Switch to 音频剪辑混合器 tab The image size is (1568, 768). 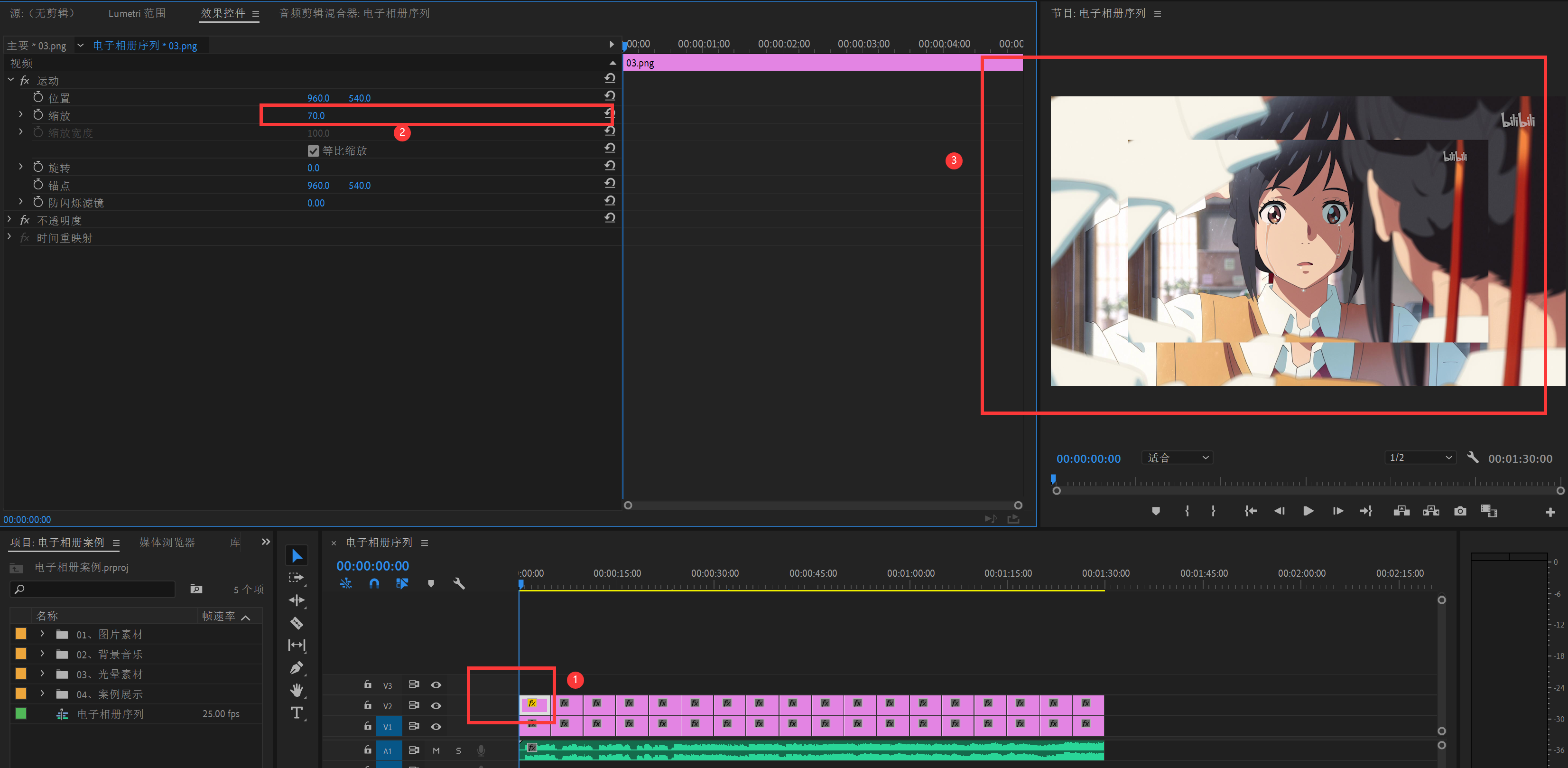coord(354,13)
